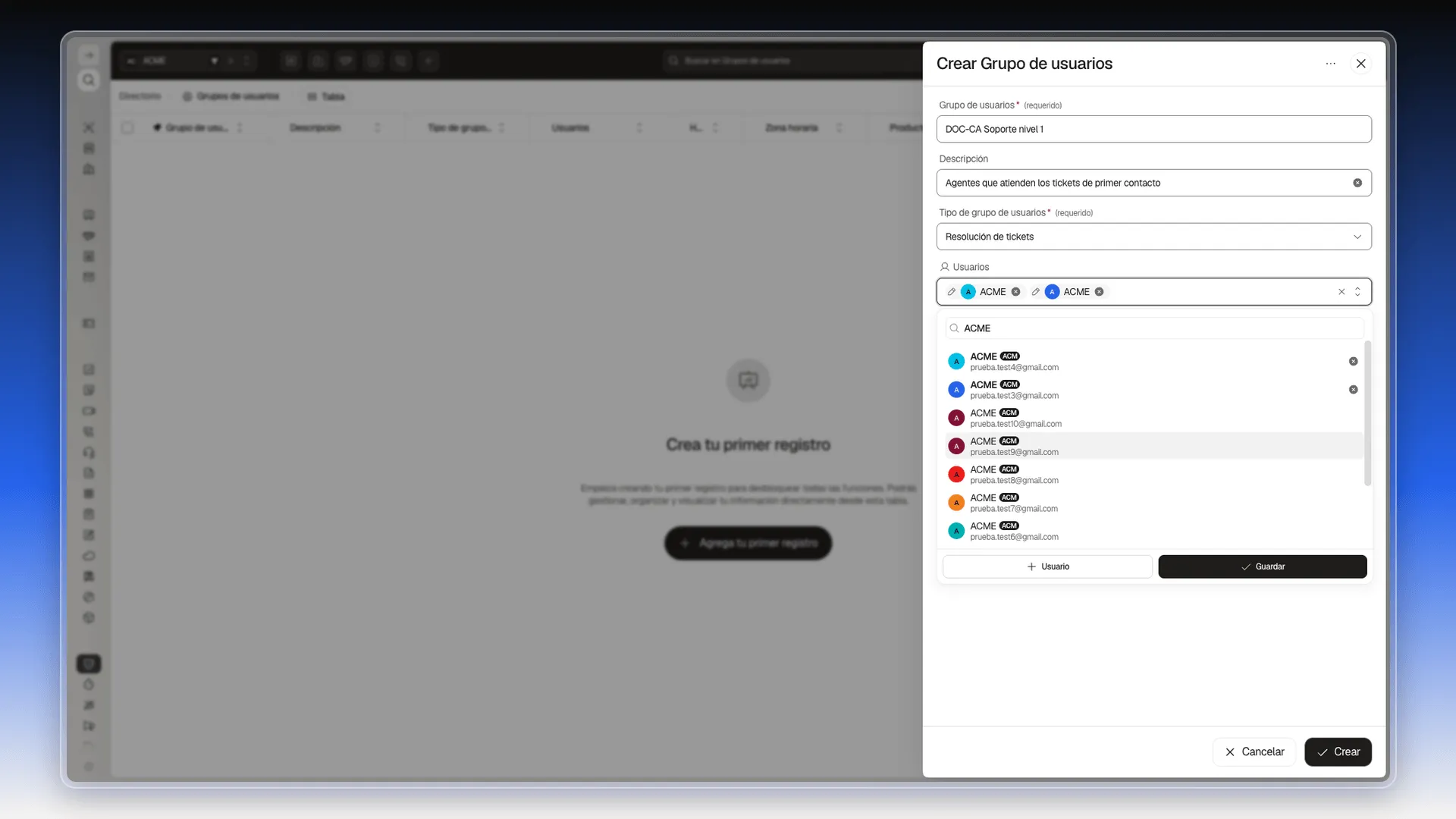The height and width of the screenshot is (819, 1456).
Task: Toggle the Usuarios selector up-down chevron
Action: point(1357,292)
